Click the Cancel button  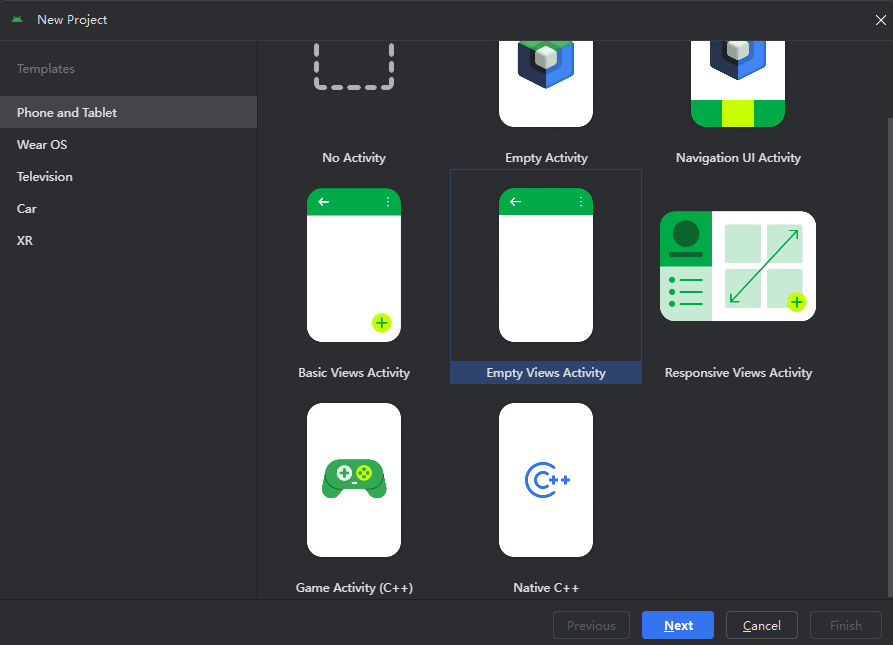(x=761, y=625)
